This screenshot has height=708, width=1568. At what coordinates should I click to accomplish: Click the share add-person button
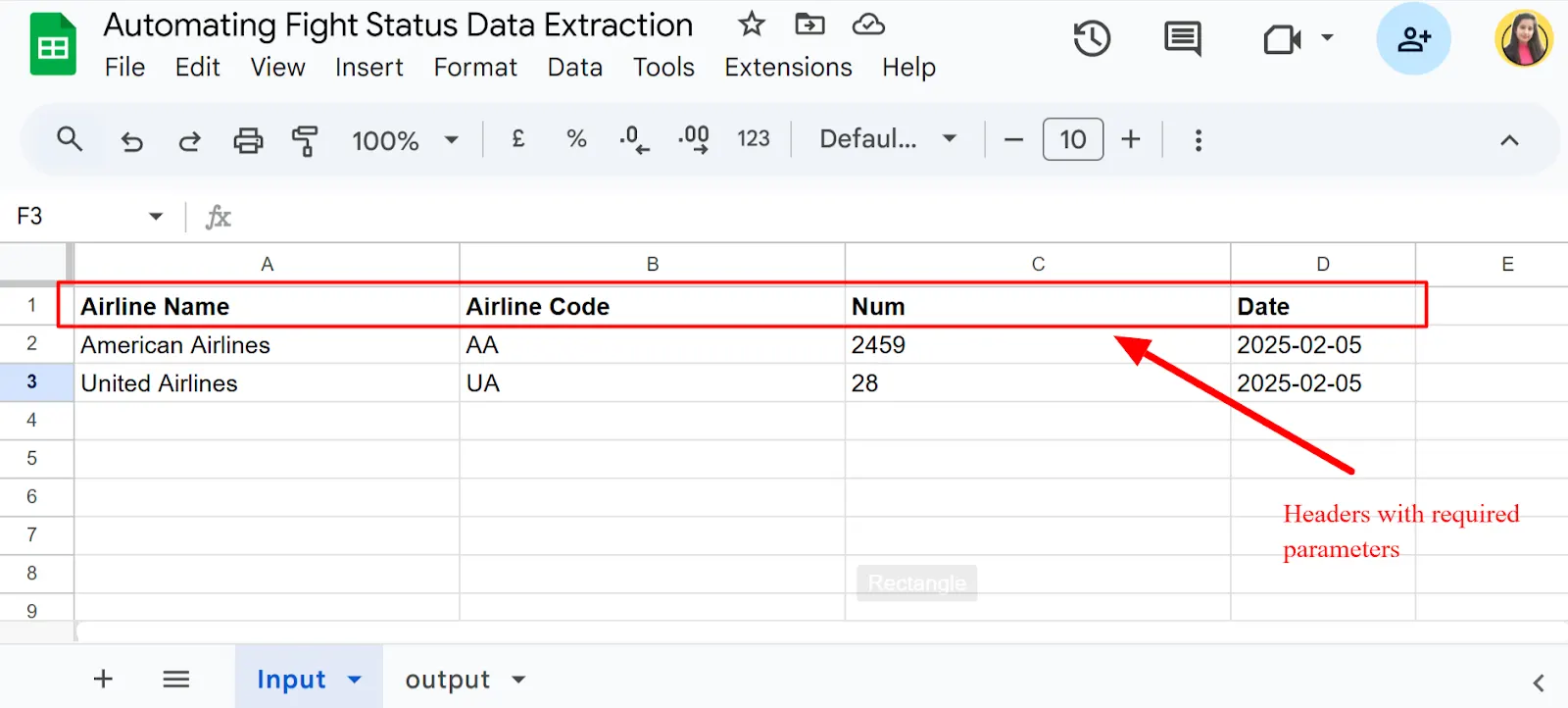1413,39
